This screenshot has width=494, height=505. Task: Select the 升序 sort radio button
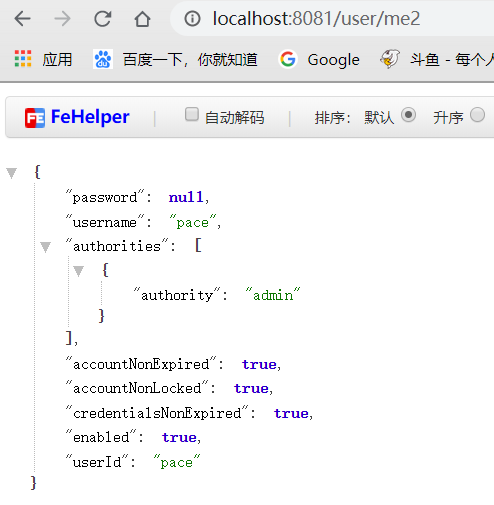(x=477, y=115)
